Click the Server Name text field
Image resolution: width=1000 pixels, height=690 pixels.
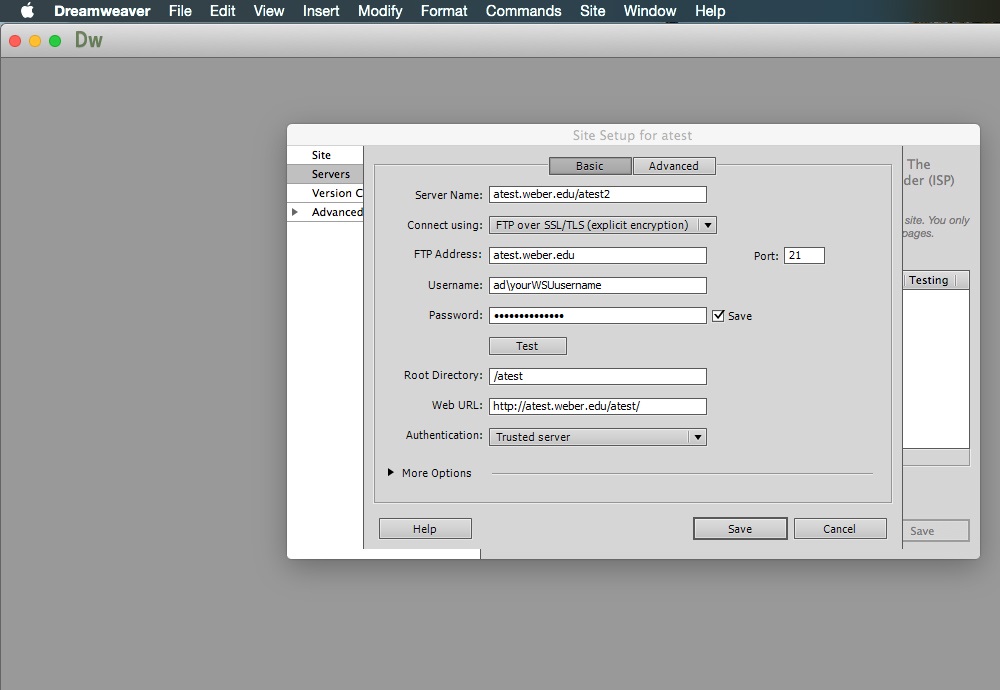pos(597,195)
